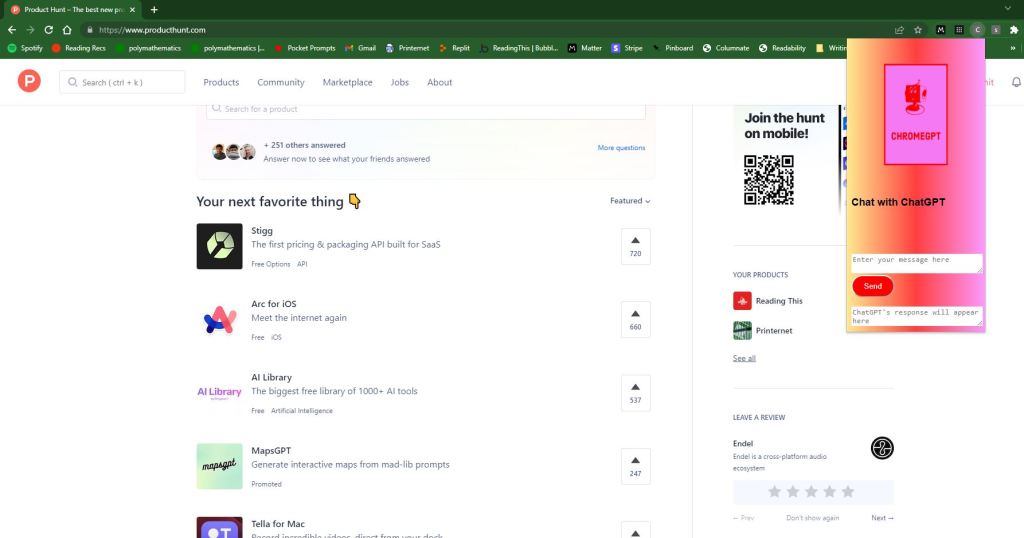This screenshot has width=1024, height=538.
Task: Open the Featured sort dropdown
Action: pyautogui.click(x=630, y=201)
